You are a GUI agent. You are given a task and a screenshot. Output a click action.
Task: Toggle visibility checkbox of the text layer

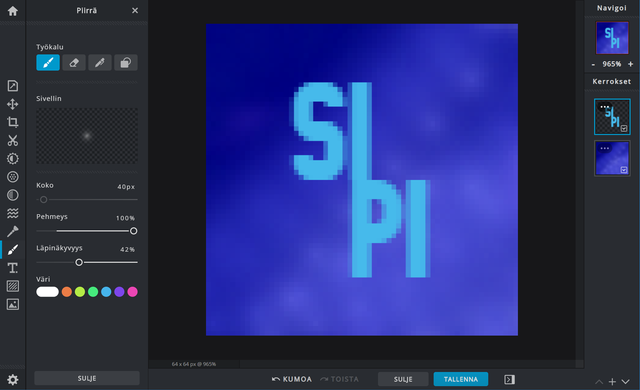tap(624, 129)
